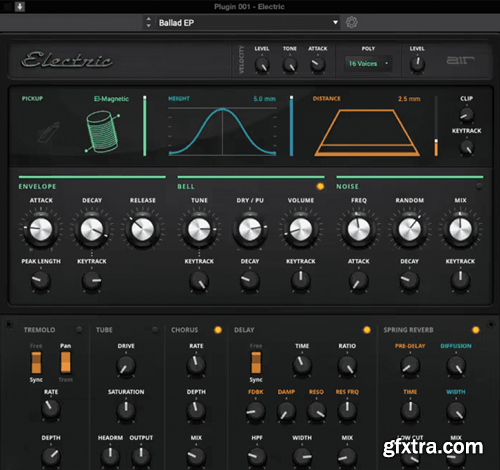Click the Delay Ratio knob
Viewport: 500px width, 470px height.
point(347,365)
